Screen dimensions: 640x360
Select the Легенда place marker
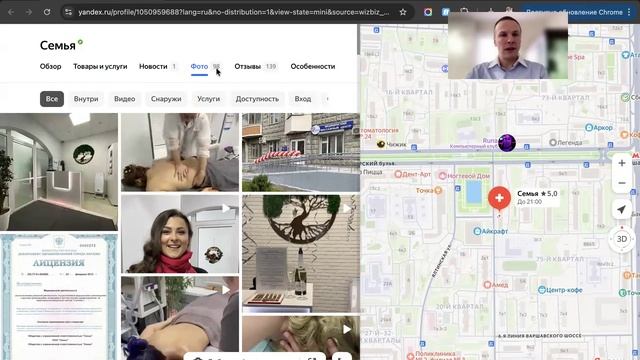pos(566,142)
